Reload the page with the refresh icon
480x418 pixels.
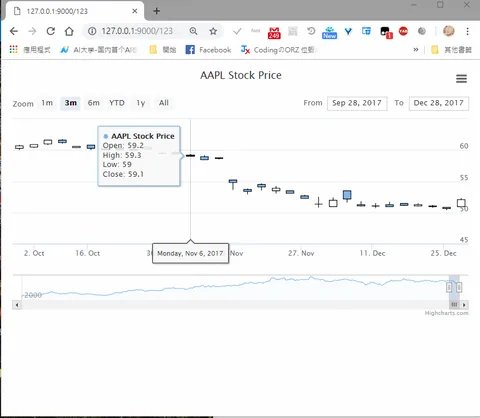51,31
